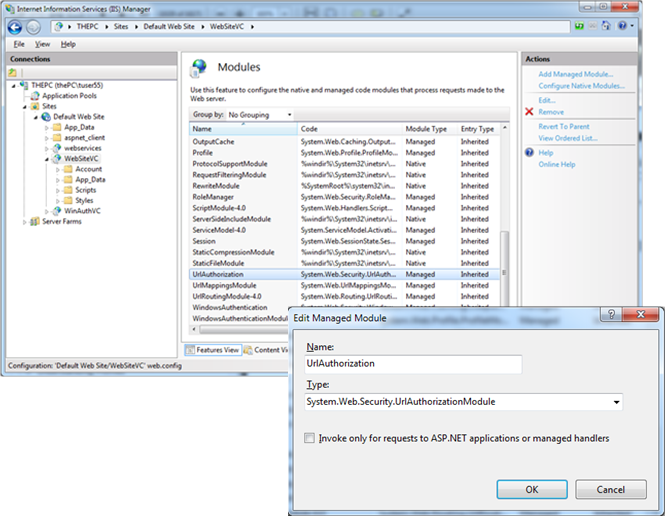Open the Help menu

pyautogui.click(x=68, y=44)
